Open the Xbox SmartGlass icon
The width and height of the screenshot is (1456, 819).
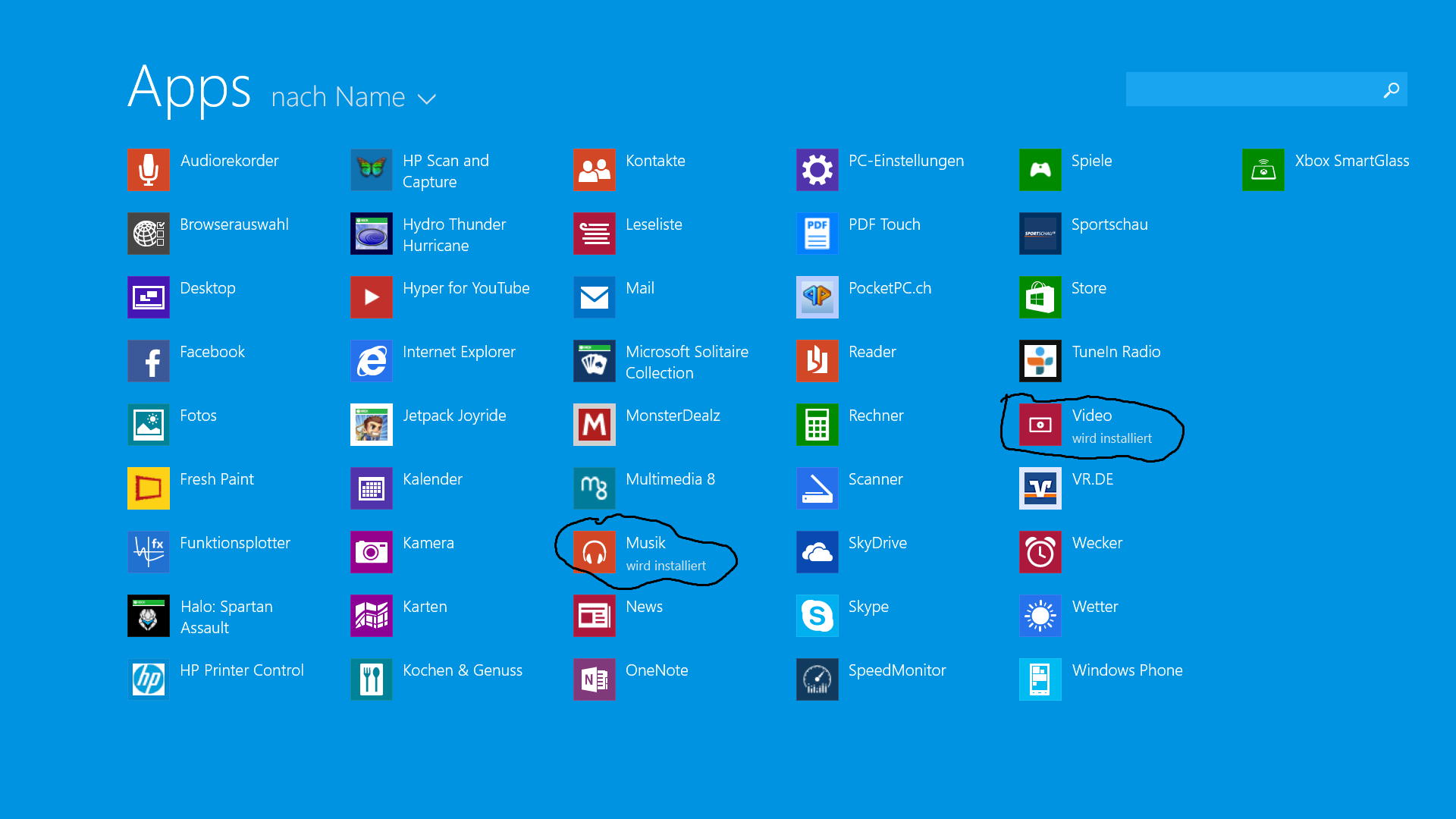1263,170
